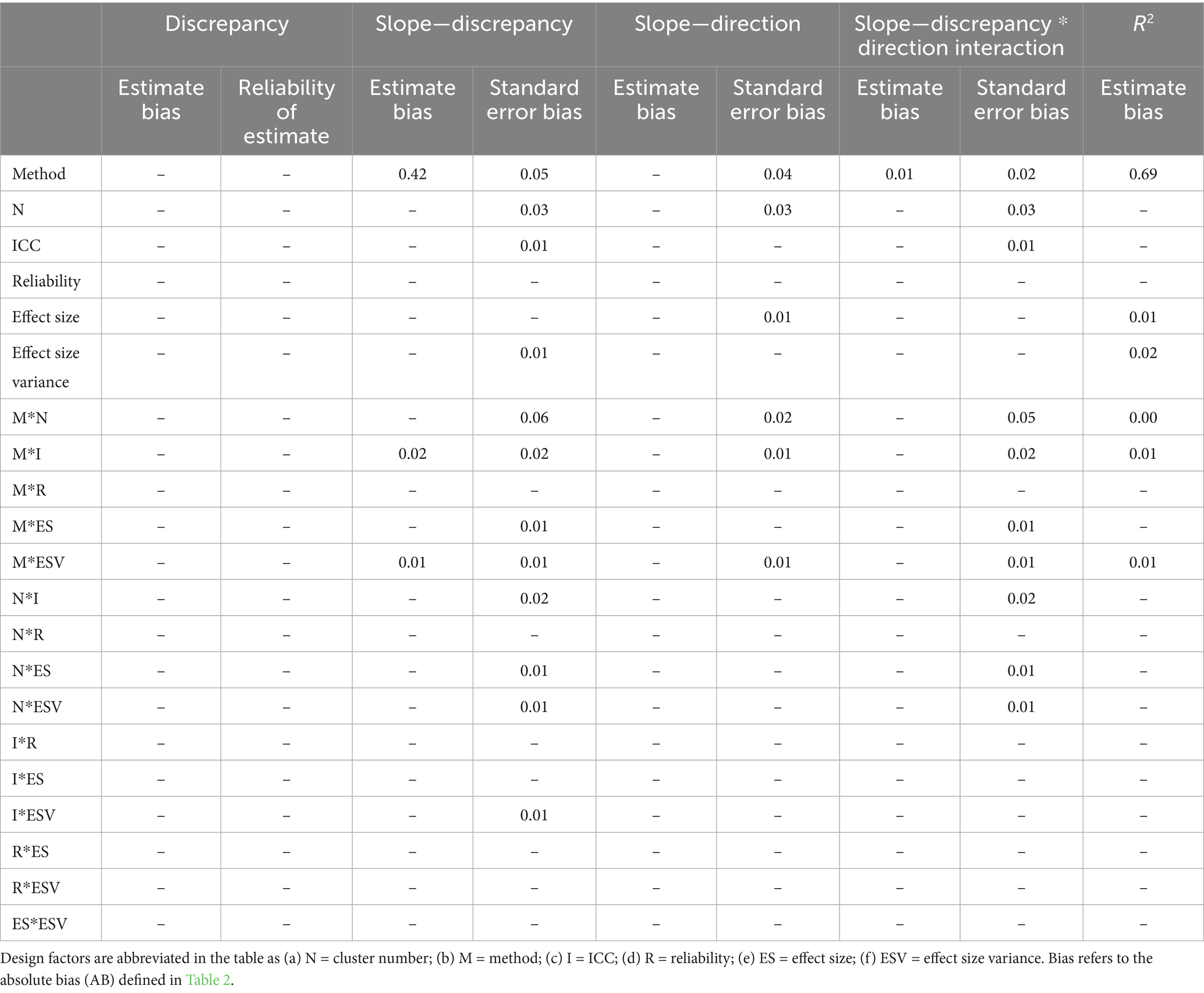1204x993 pixels.
Task: Select the N*I row label
Action: (x=26, y=598)
